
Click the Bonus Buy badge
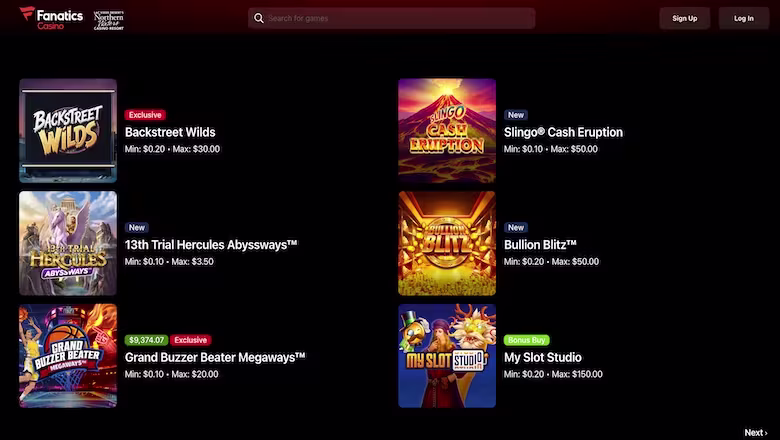526,340
